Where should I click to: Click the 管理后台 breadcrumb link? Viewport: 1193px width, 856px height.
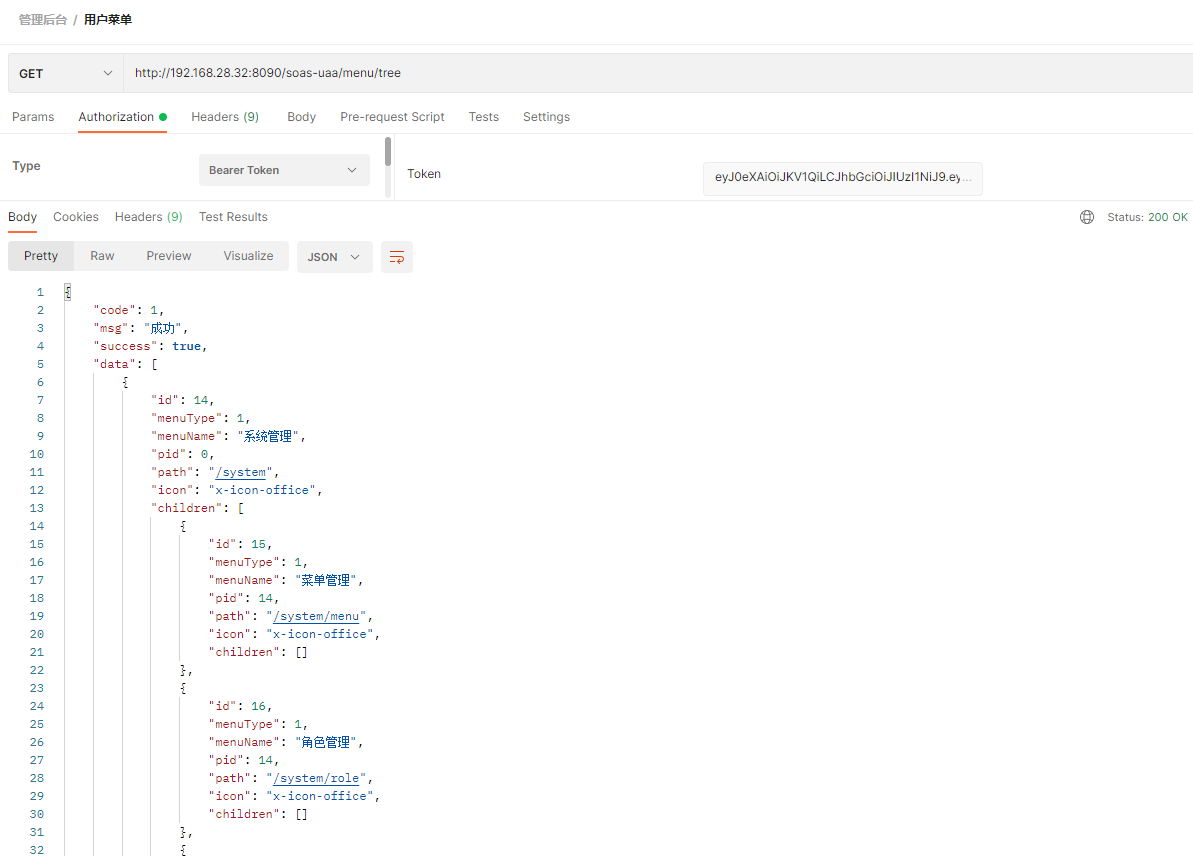[43, 20]
